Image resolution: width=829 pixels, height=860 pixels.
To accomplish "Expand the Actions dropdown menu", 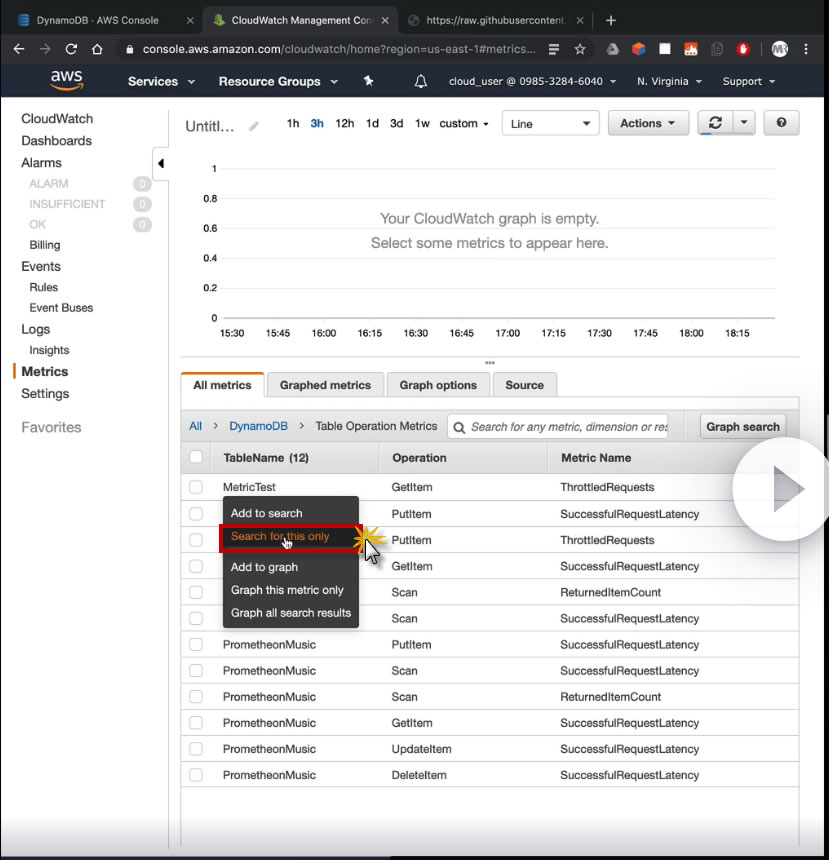I will [648, 123].
